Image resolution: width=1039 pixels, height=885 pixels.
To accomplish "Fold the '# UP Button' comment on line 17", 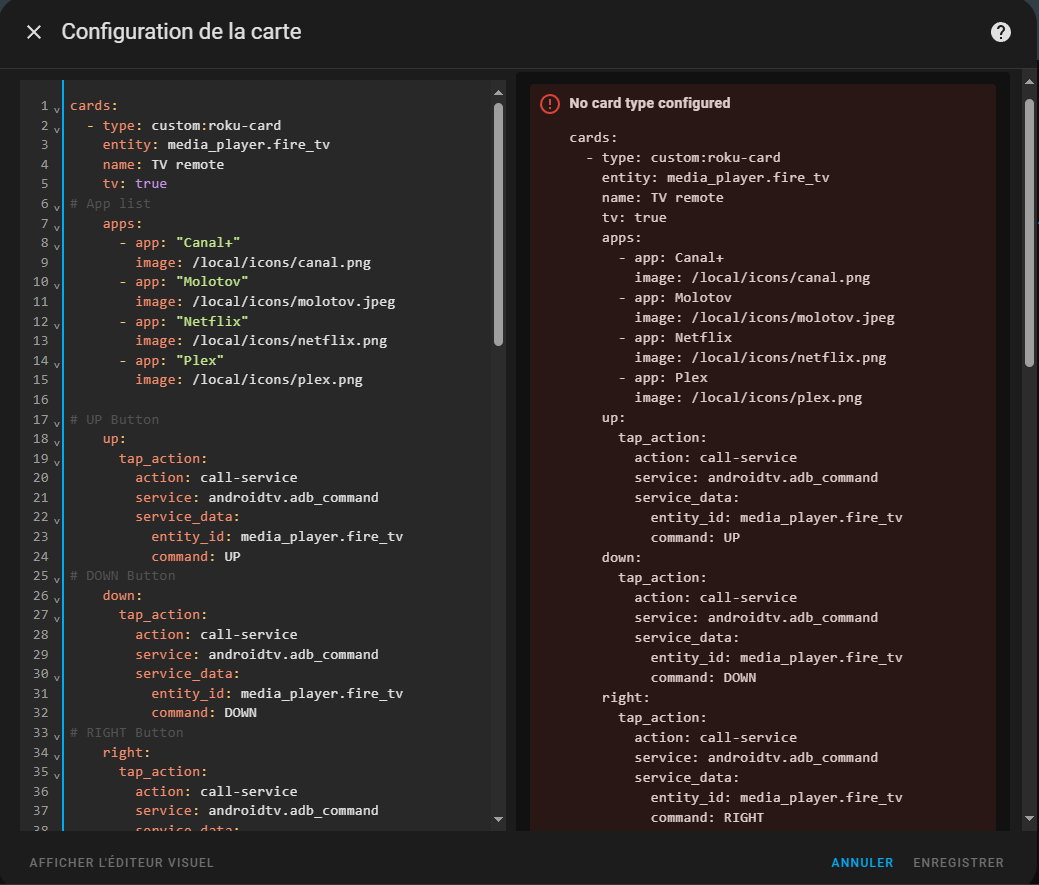I will [57, 423].
